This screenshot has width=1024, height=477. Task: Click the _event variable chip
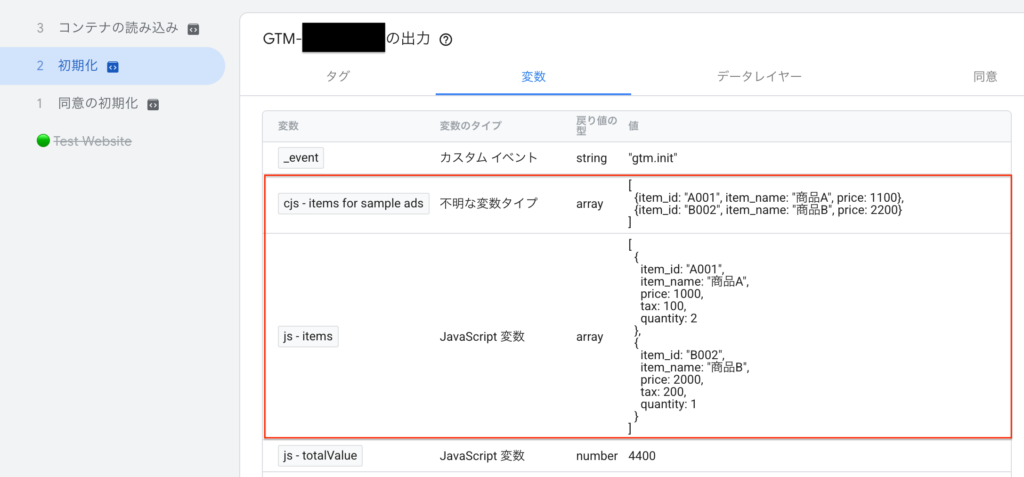tap(301, 158)
